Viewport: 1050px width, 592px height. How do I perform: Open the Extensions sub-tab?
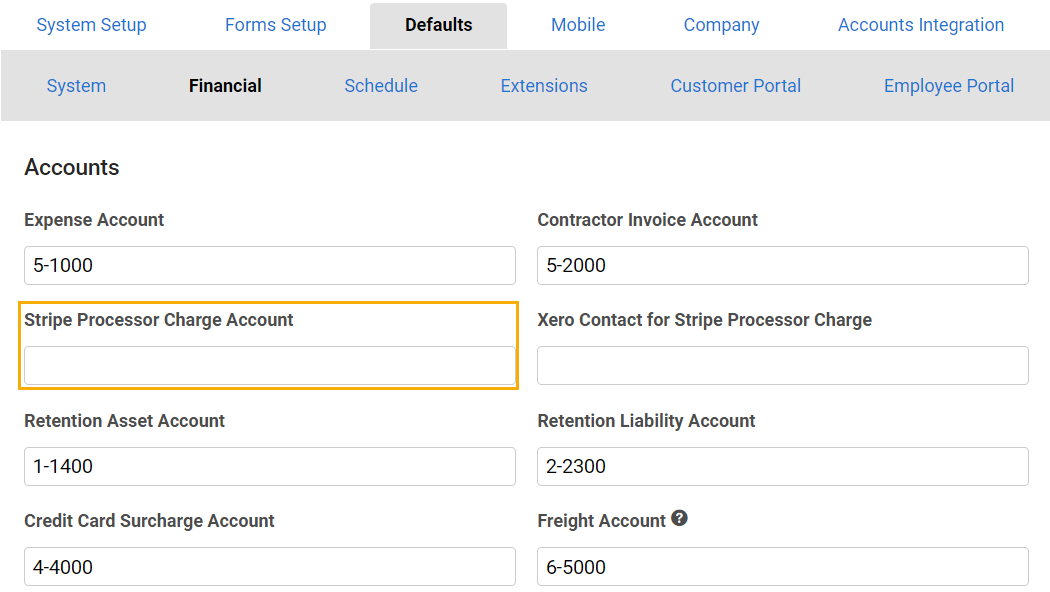click(x=544, y=86)
